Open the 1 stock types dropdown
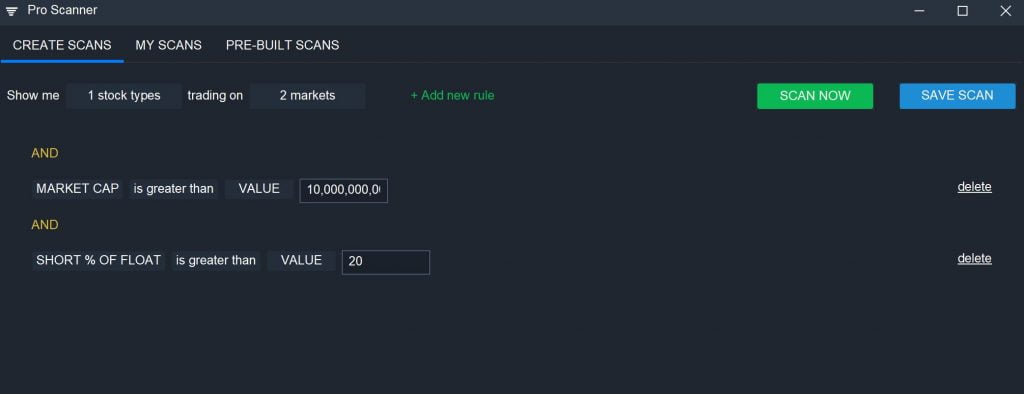The width and height of the screenshot is (1024, 394). [124, 95]
